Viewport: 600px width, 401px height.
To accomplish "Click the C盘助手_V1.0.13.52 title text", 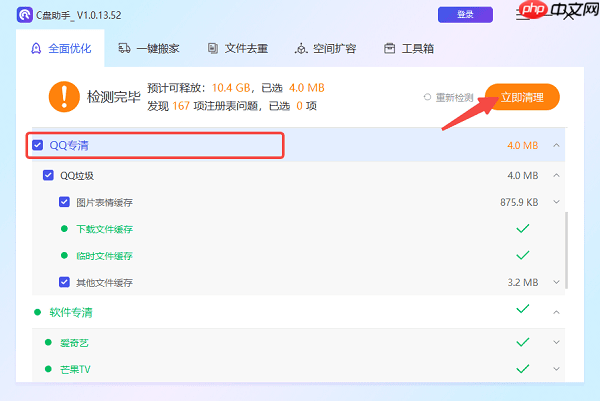I will pyautogui.click(x=78, y=15).
